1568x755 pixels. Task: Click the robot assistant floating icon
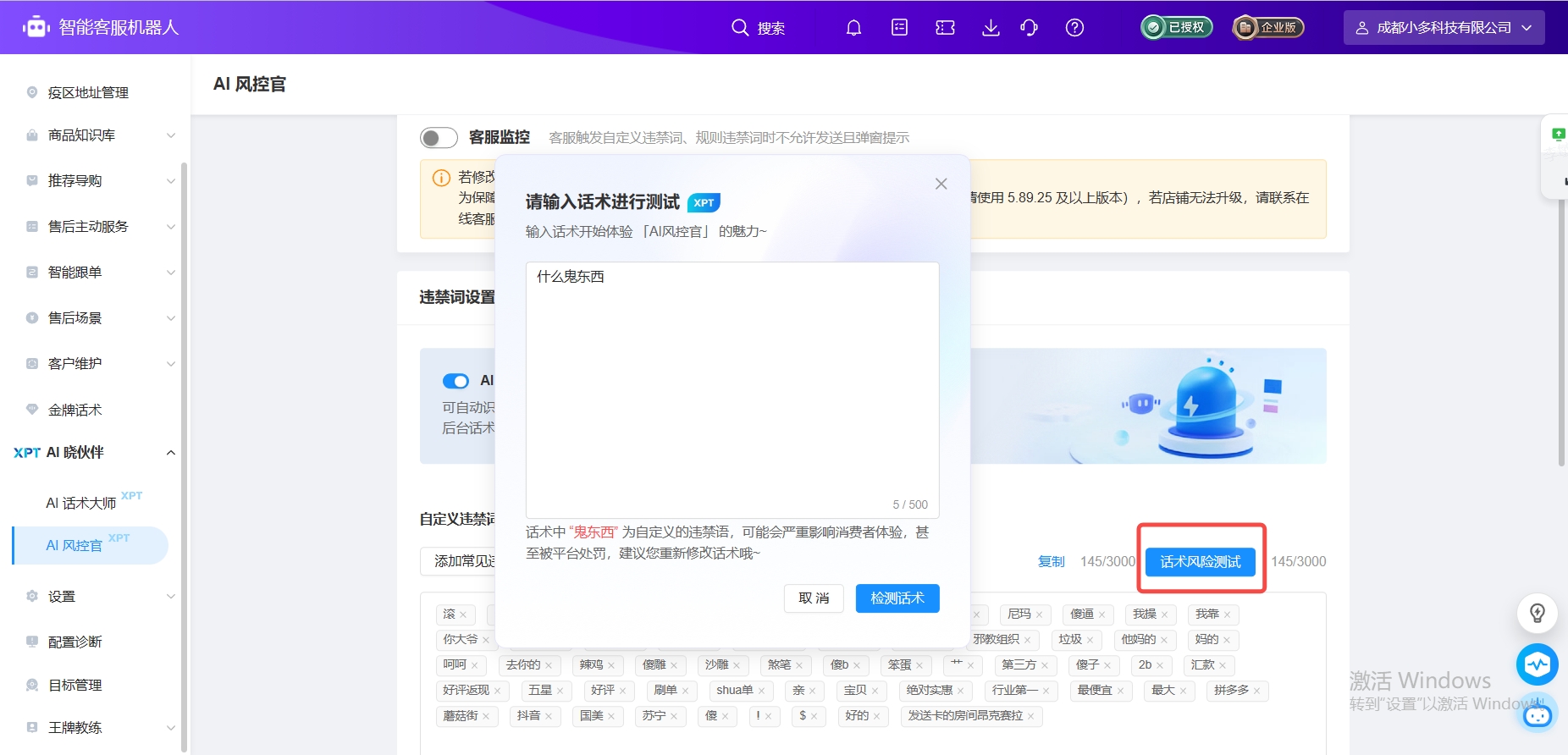point(1538,716)
